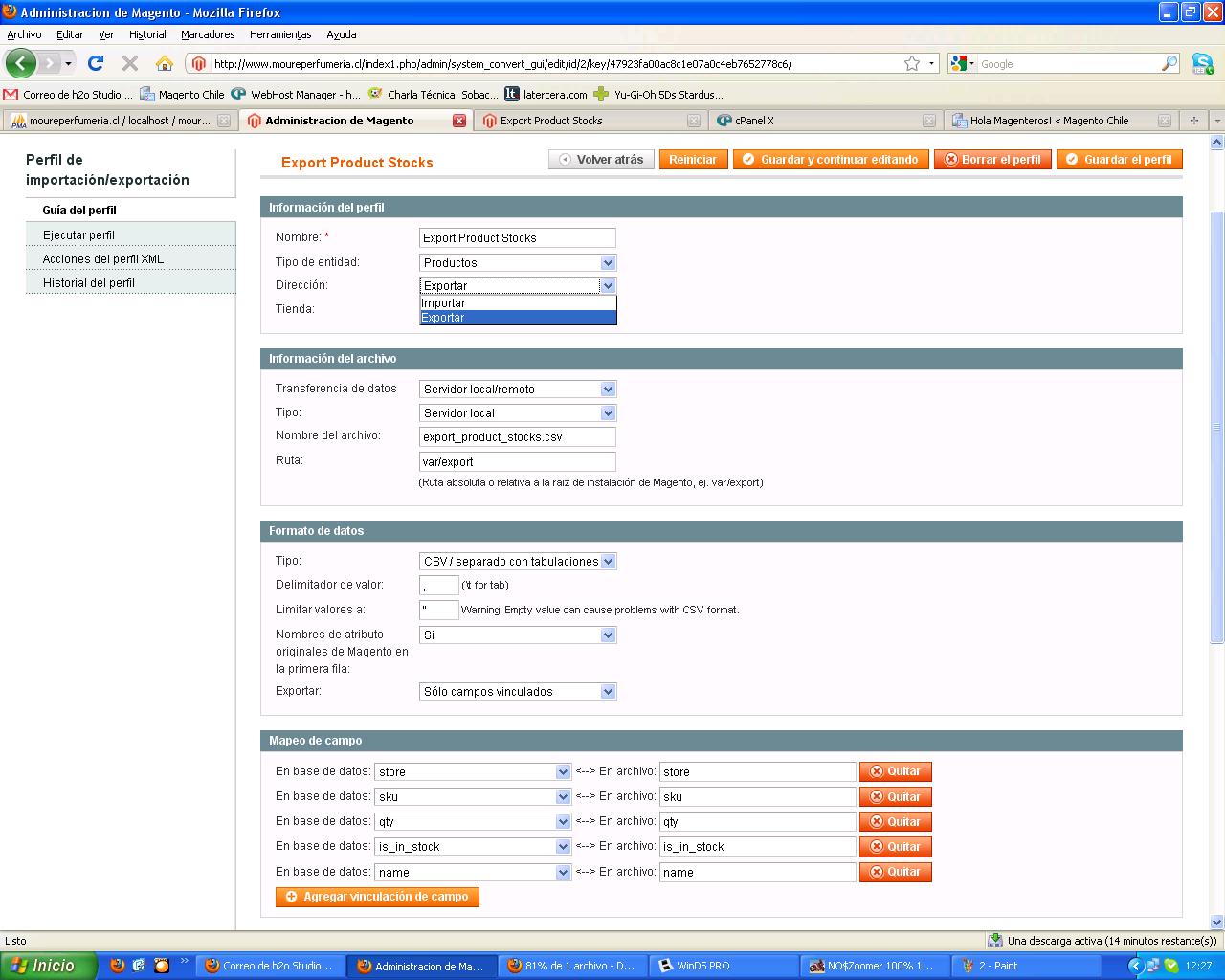Click the Reiniciar button
1225x980 pixels.
[x=693, y=160]
